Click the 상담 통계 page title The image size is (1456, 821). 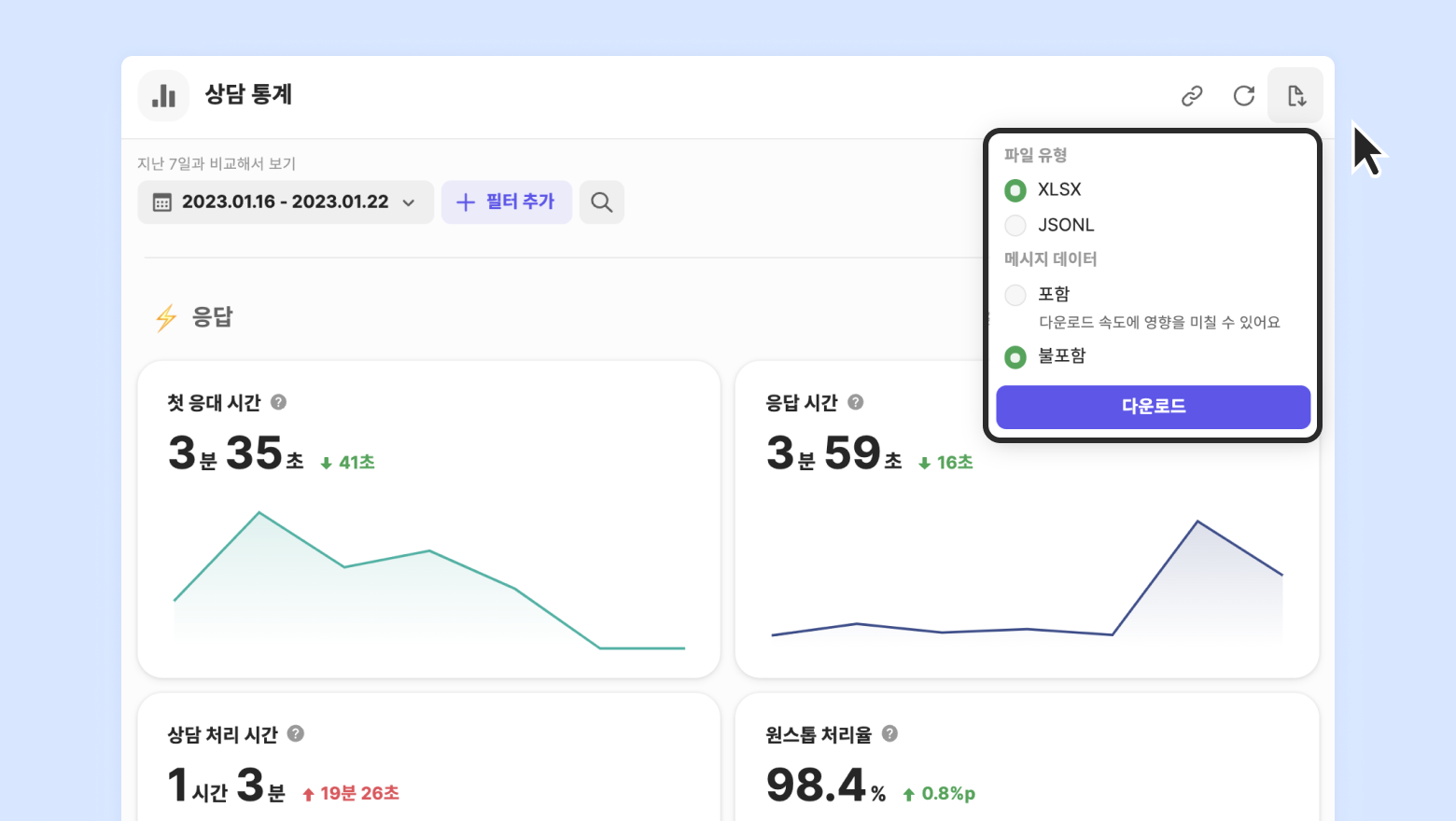[248, 95]
